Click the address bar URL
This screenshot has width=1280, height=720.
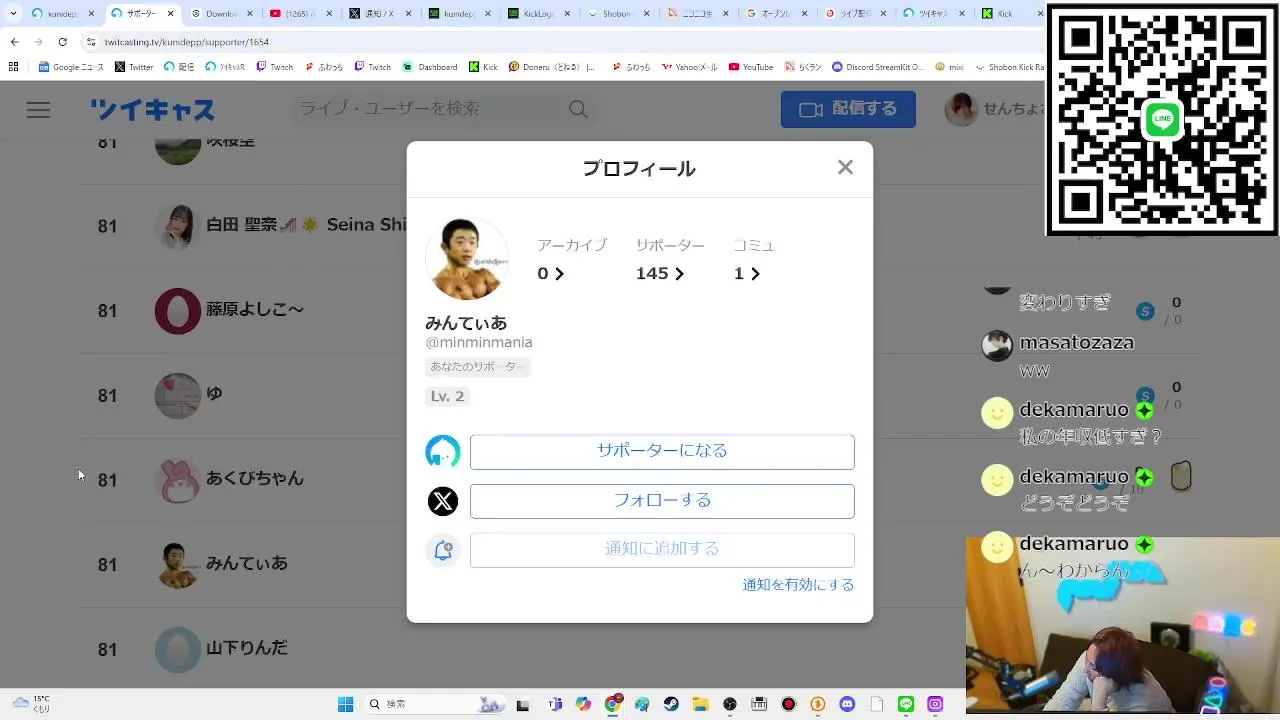pyautogui.click(x=187, y=42)
